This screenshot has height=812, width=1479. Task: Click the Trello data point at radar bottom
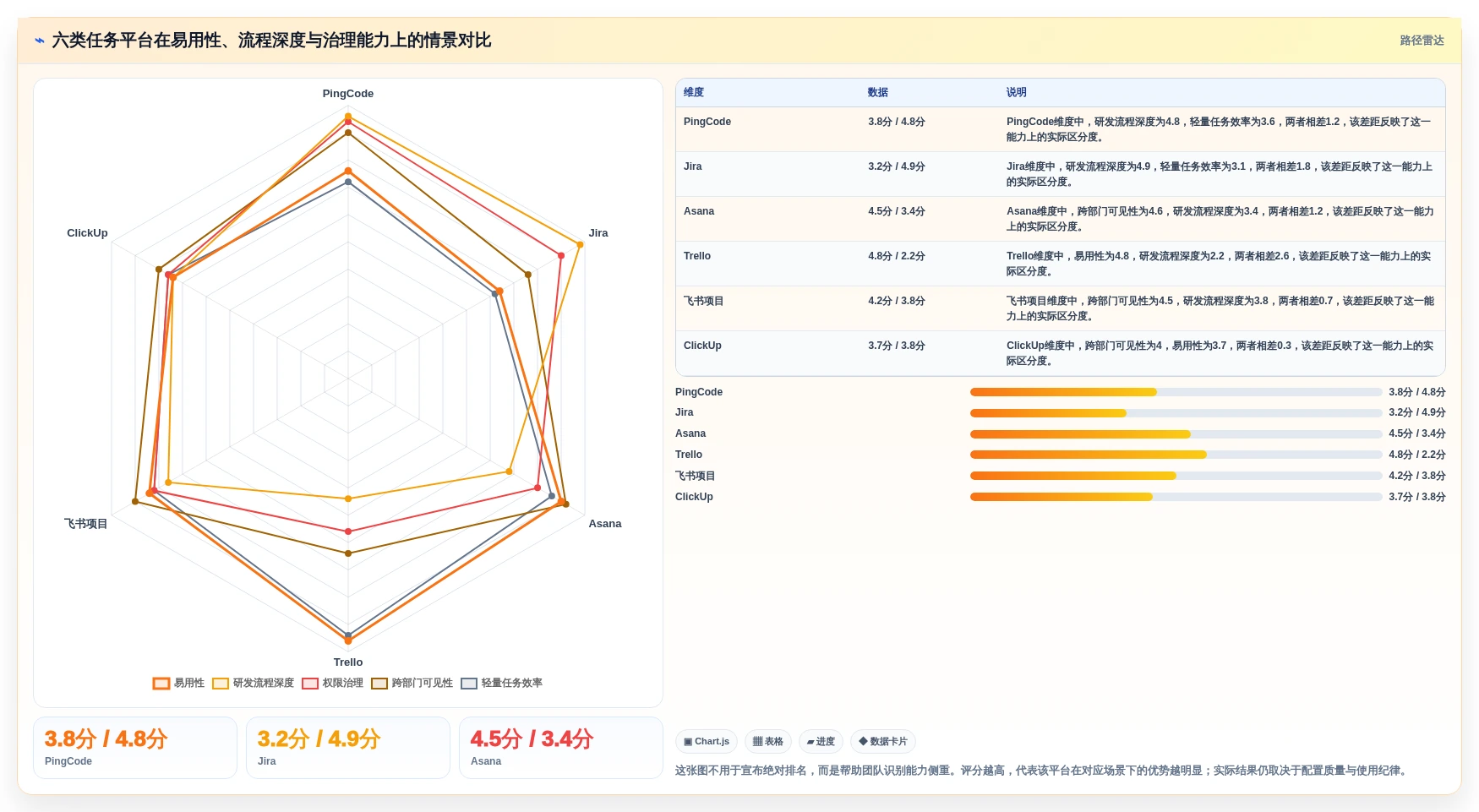pos(348,640)
